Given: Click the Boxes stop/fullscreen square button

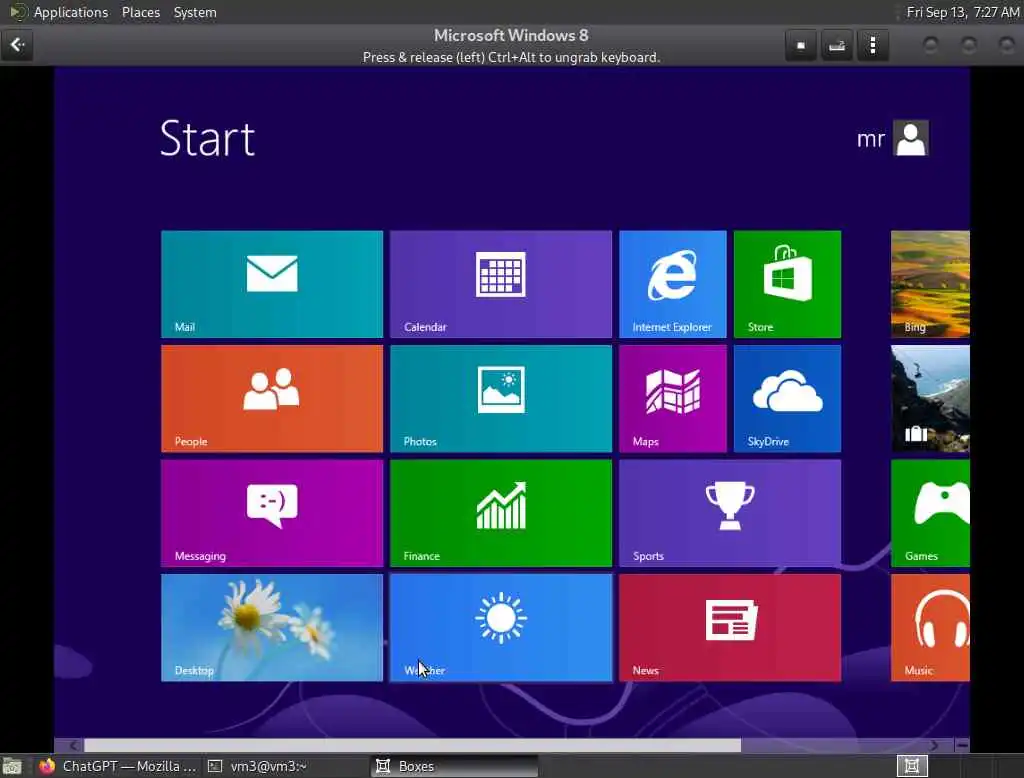Looking at the screenshot, I should click(801, 45).
